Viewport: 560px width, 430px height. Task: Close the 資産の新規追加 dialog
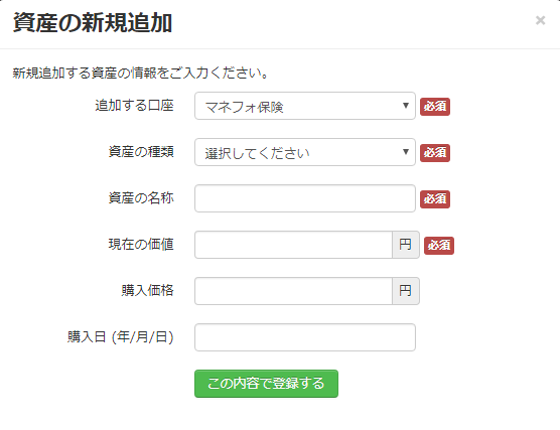540,20
